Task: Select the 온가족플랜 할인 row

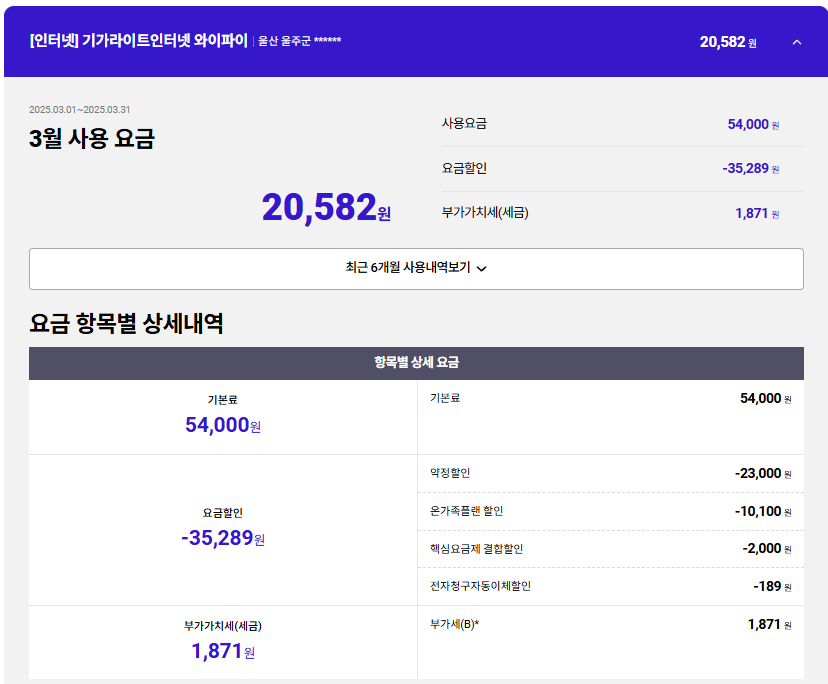Action: point(610,511)
